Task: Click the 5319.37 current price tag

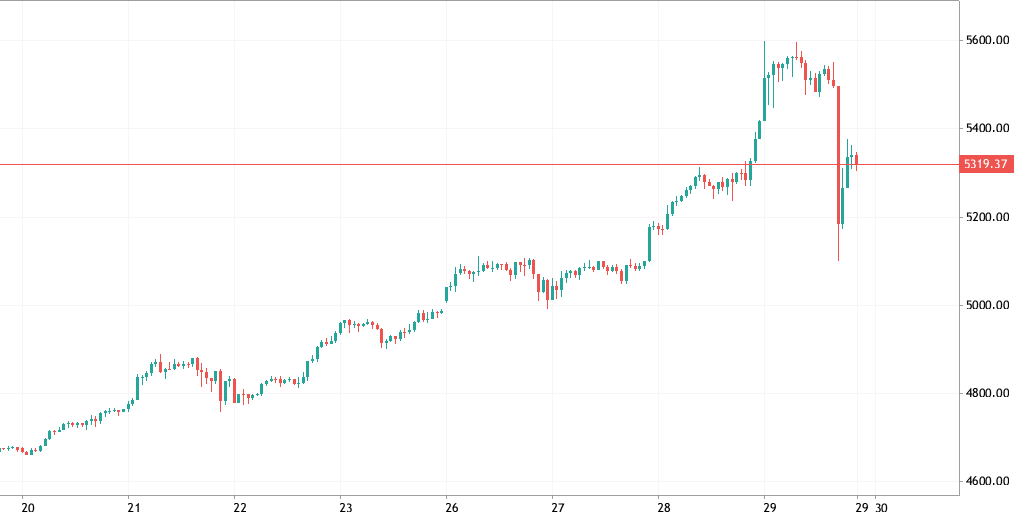Action: point(985,164)
